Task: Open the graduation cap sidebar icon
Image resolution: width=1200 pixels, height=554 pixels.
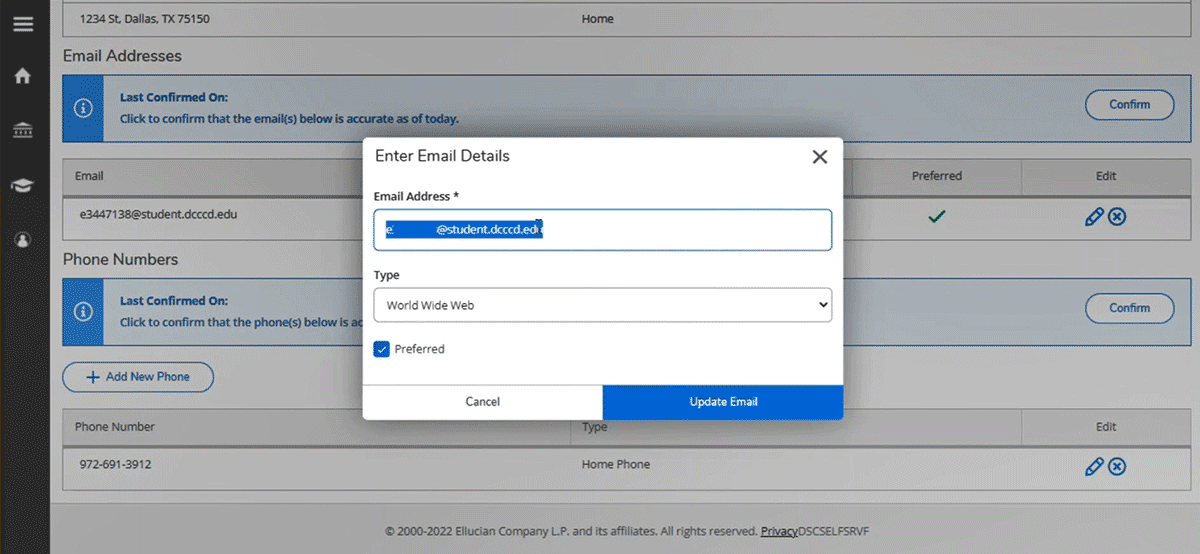Action: 23,185
